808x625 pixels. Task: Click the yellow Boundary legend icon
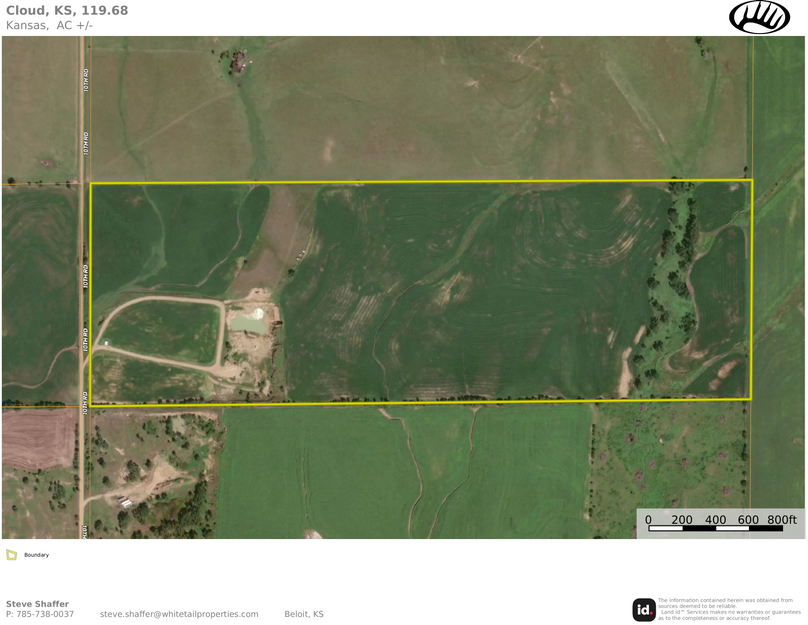tap(11, 554)
